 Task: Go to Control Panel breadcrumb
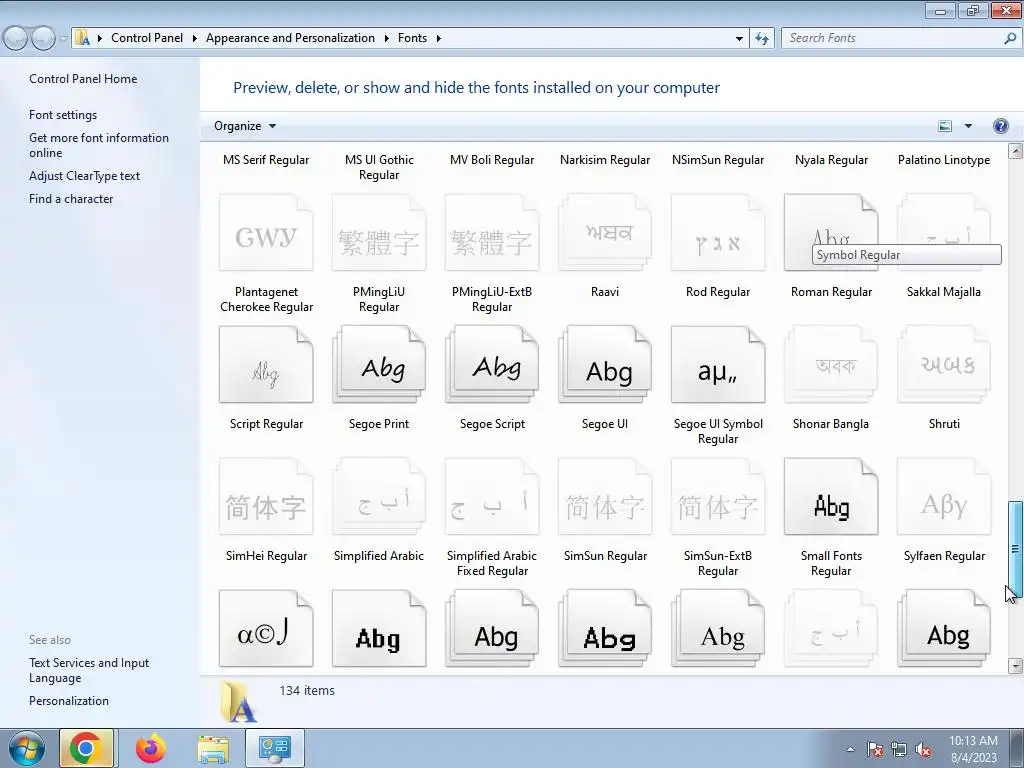click(x=147, y=38)
